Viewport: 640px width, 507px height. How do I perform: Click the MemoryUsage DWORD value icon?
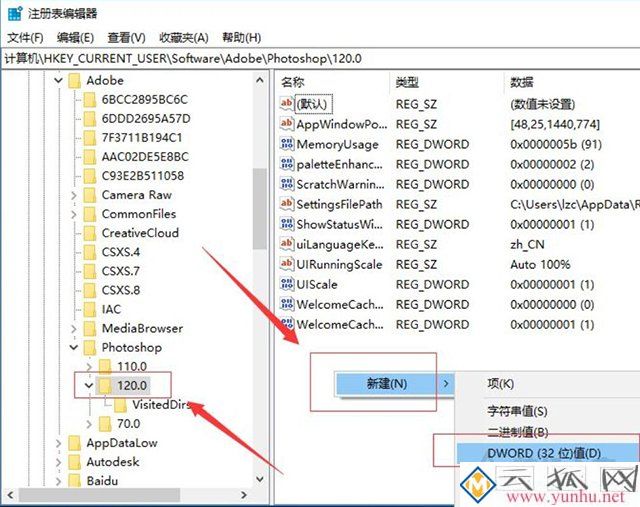(287, 144)
